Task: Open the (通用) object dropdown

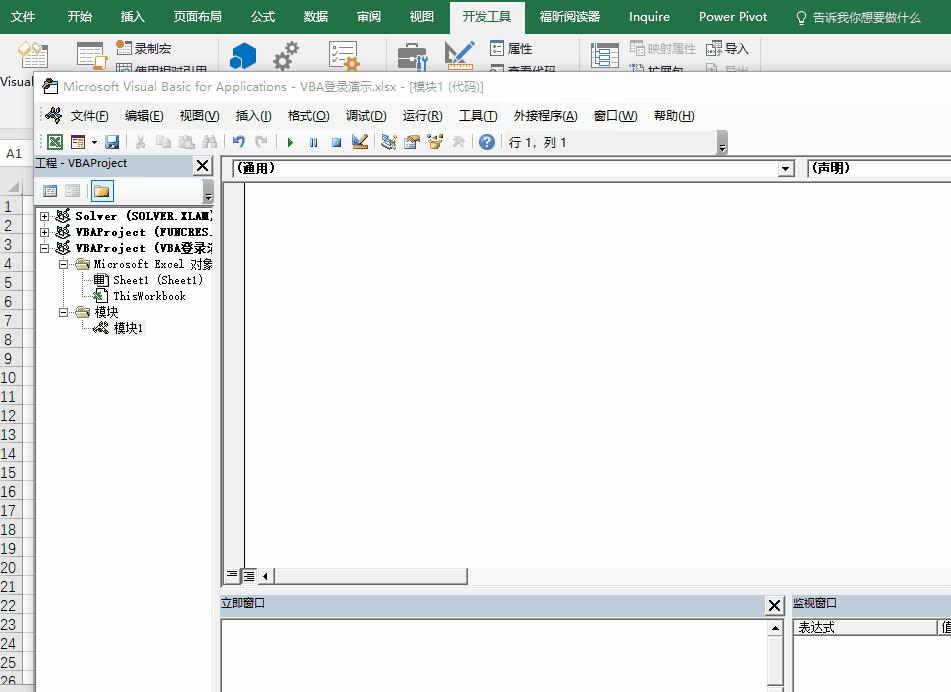Action: click(786, 169)
